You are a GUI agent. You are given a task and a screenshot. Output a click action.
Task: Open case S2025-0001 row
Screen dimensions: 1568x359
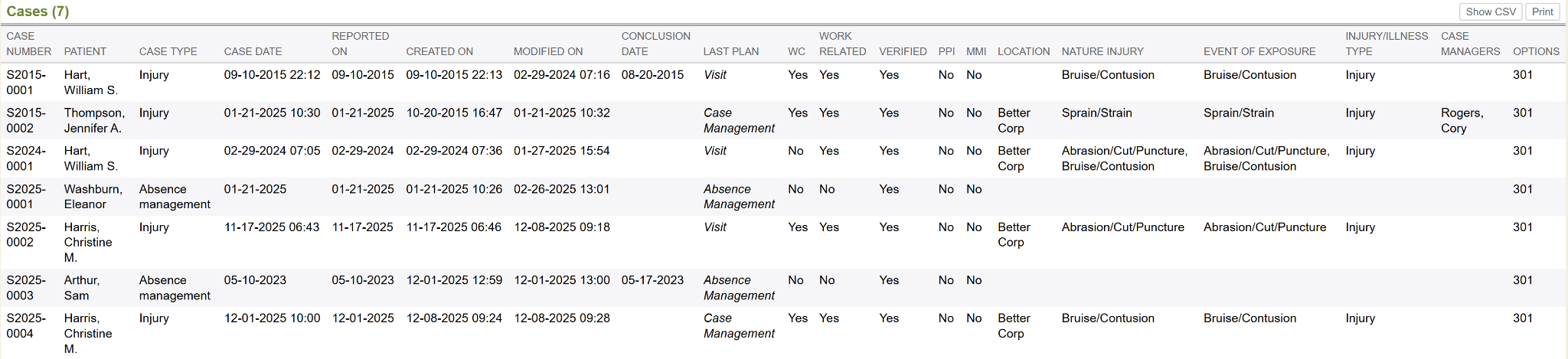26,197
